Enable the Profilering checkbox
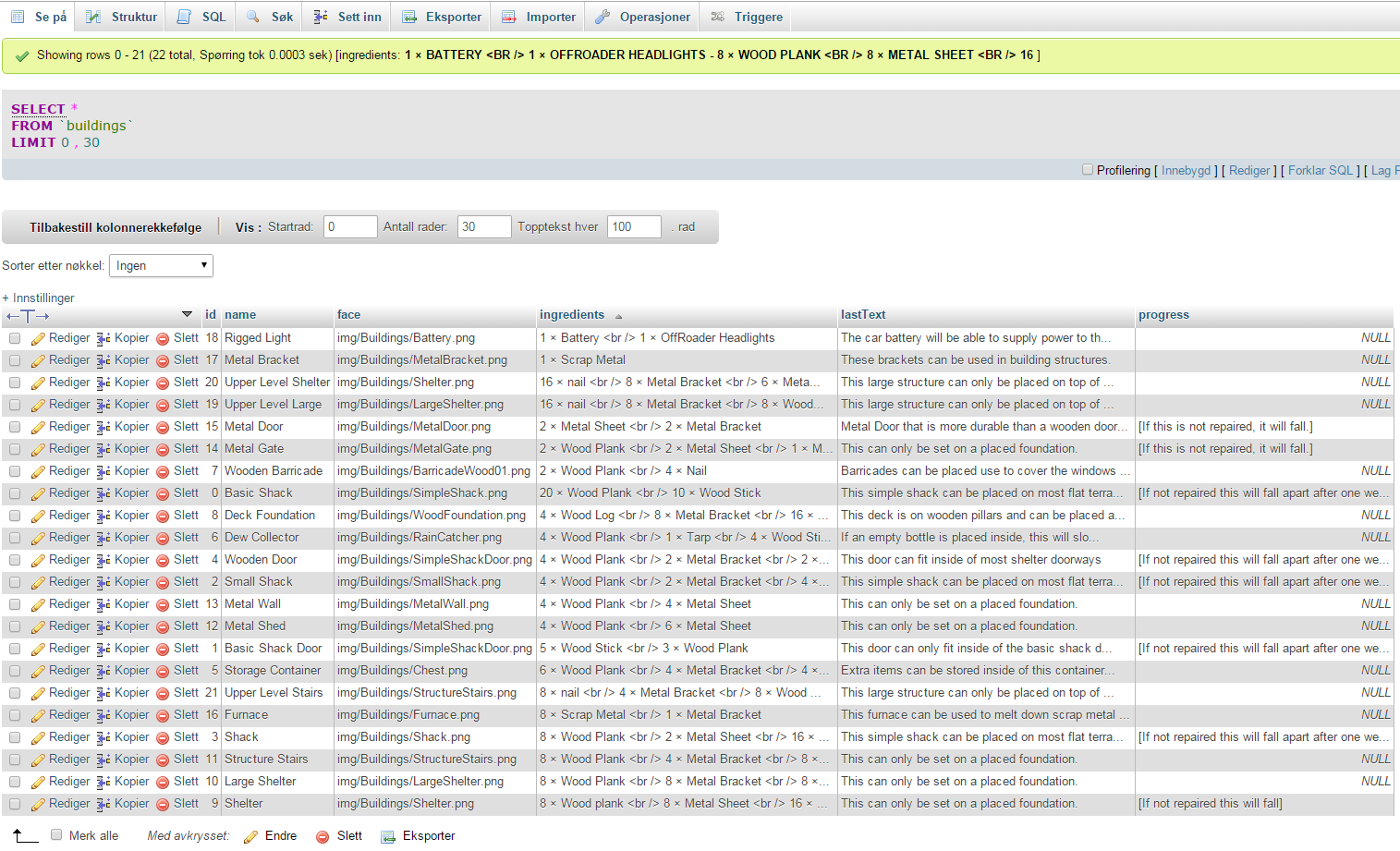1400x851 pixels. point(1088,170)
